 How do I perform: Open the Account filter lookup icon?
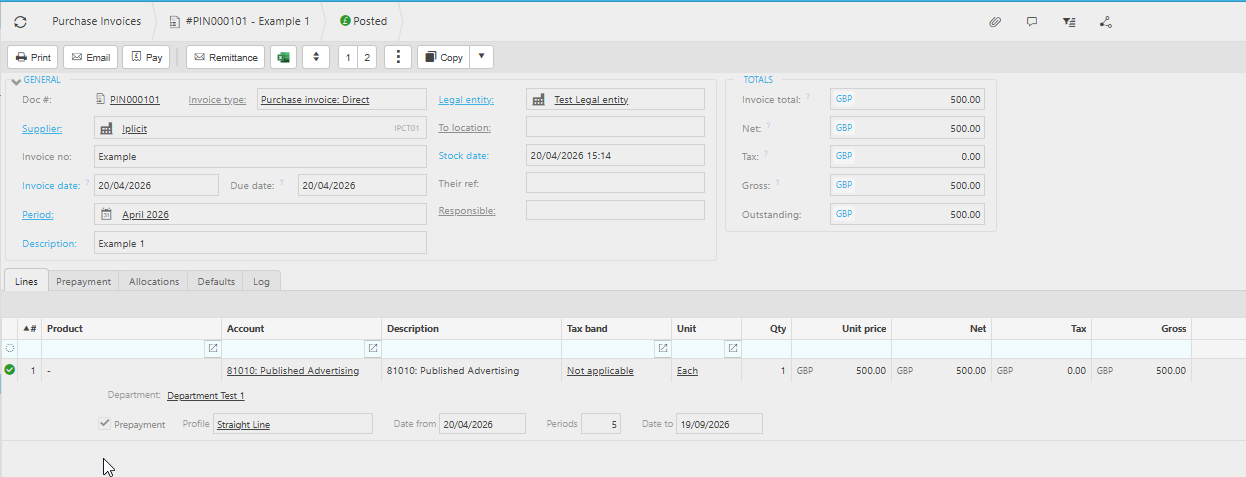[372, 348]
